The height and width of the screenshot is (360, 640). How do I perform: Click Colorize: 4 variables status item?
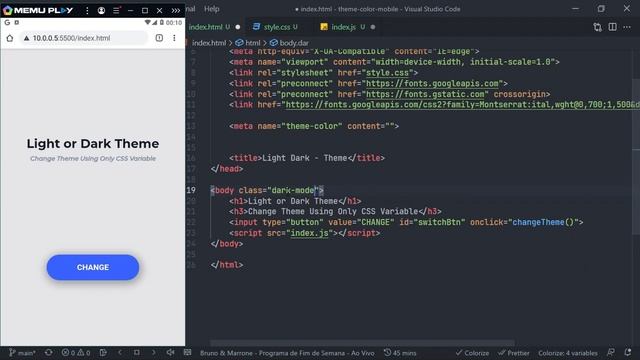point(568,353)
